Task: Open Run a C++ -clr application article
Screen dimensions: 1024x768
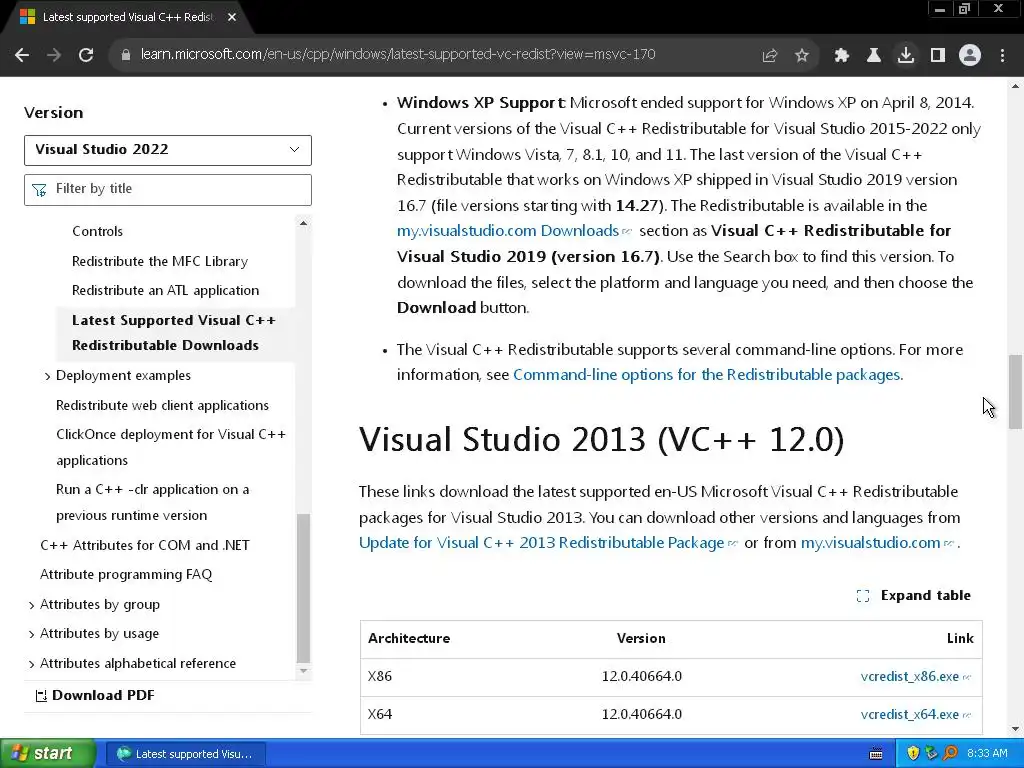Action: click(x=153, y=502)
